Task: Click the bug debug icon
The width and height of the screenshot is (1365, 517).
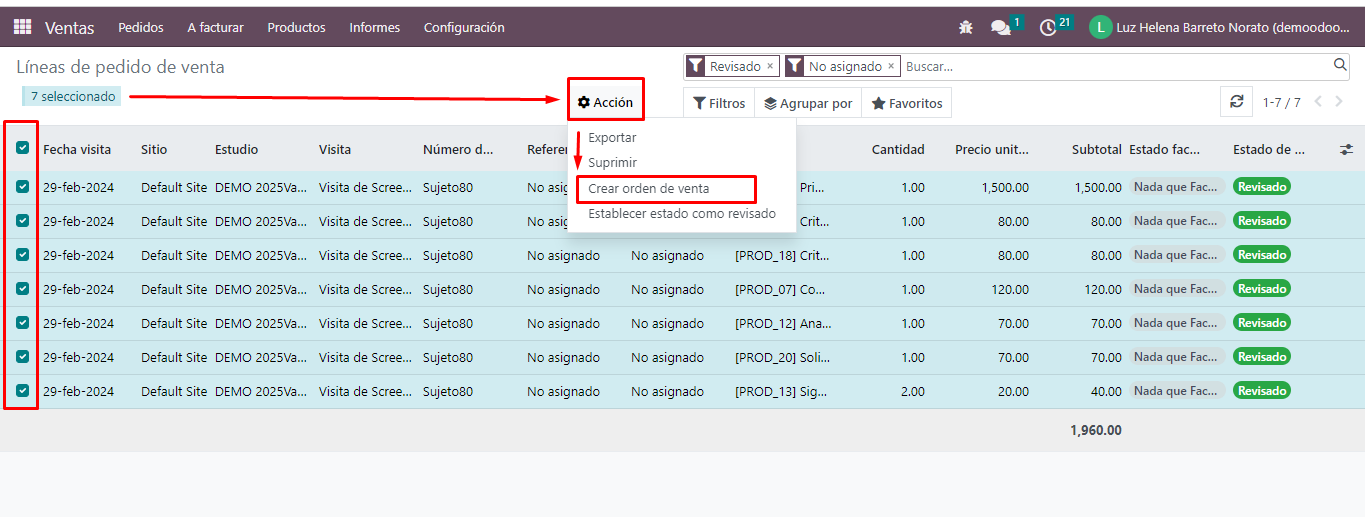Action: coord(965,28)
